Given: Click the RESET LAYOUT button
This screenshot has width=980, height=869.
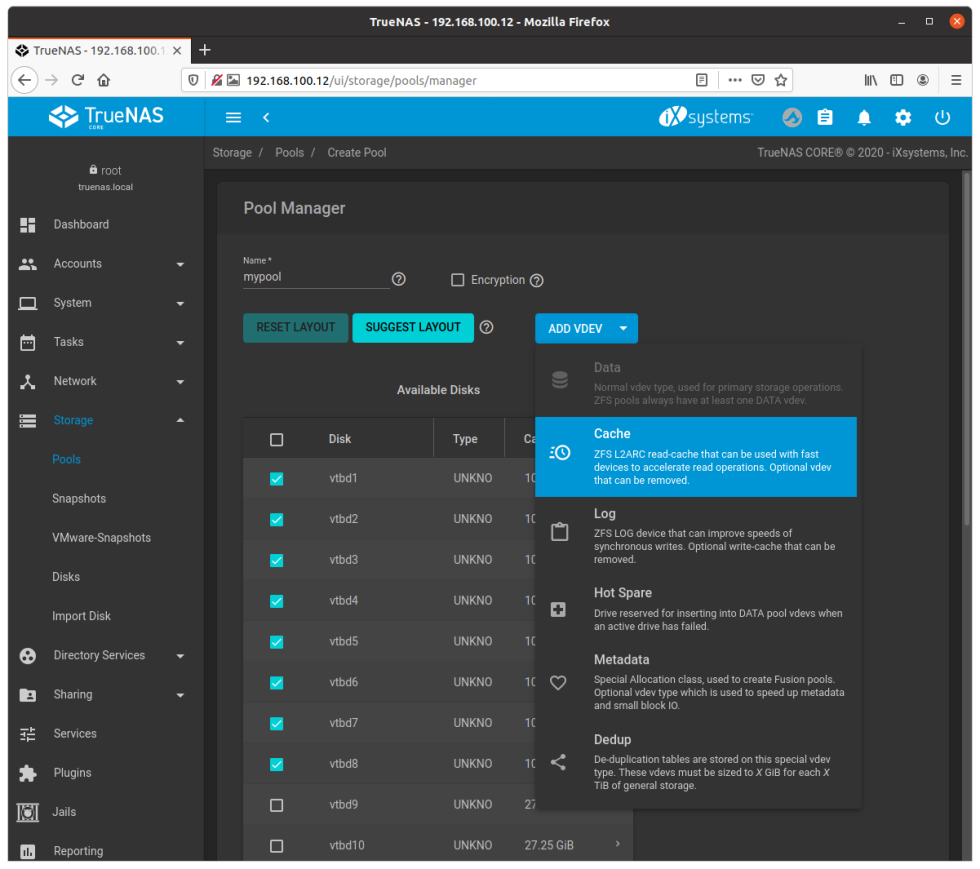Looking at the screenshot, I should (x=295, y=327).
